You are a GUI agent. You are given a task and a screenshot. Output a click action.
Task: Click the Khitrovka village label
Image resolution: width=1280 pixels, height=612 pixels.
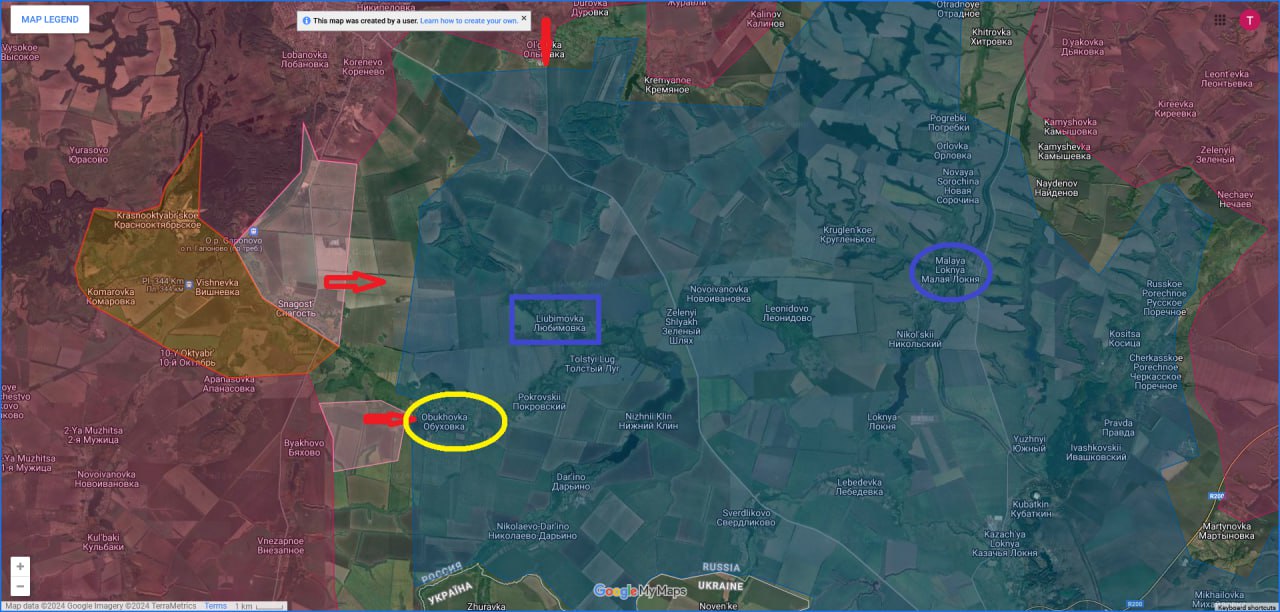(991, 36)
